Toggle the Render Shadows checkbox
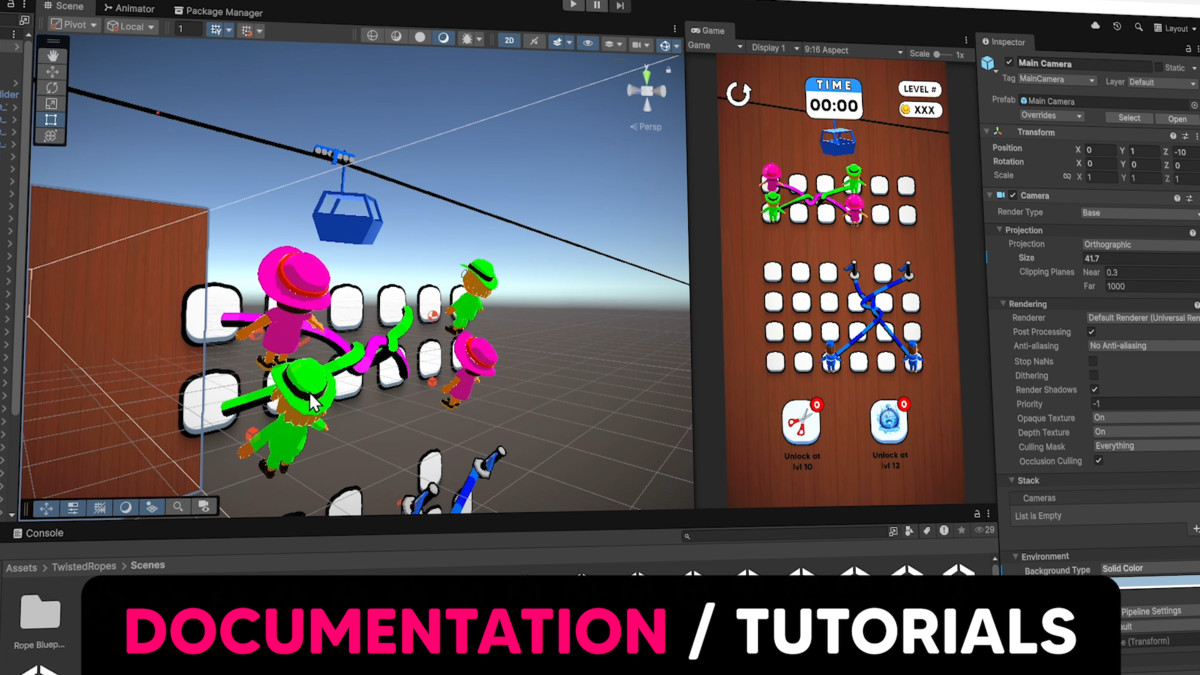Viewport: 1200px width, 675px height. point(1095,389)
